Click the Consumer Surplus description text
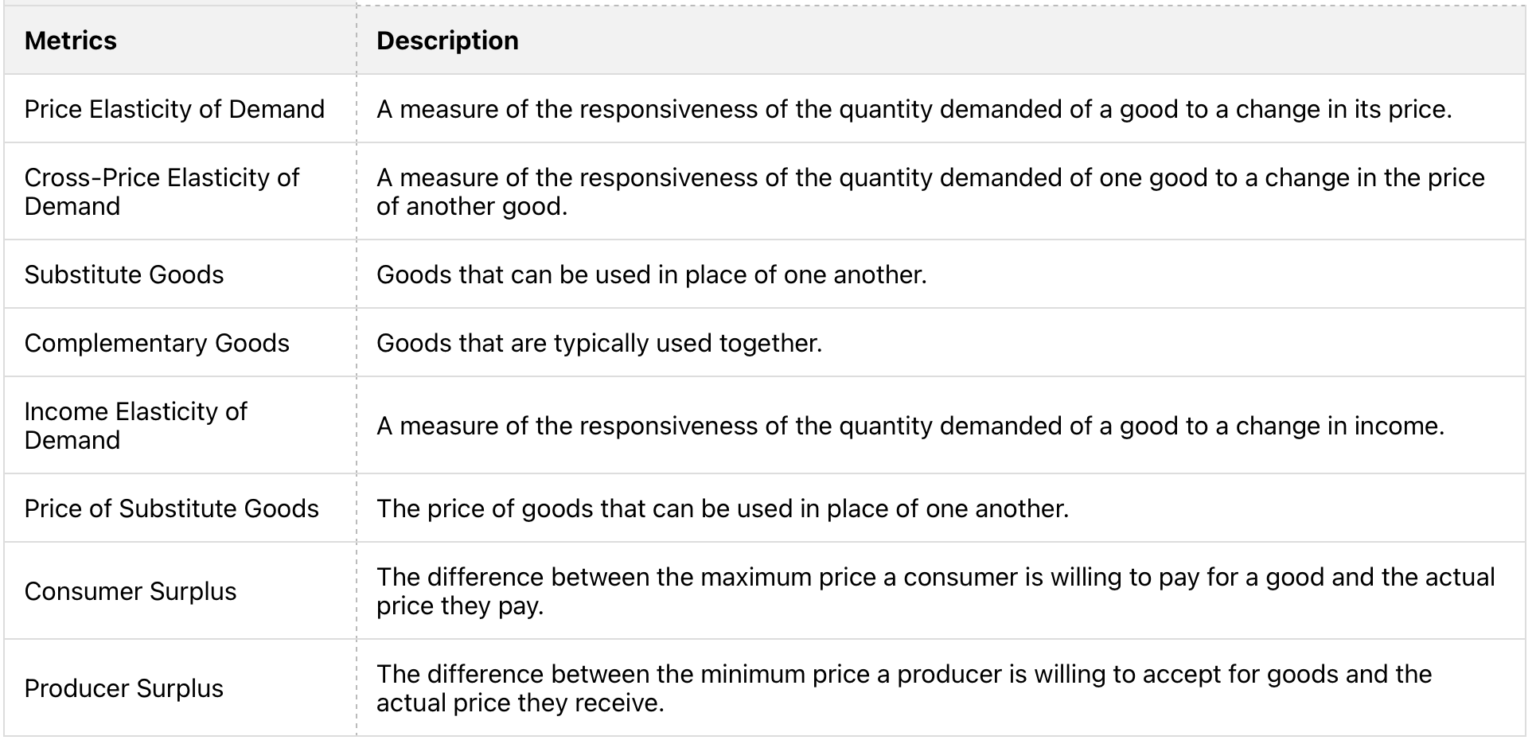Image resolution: width=1536 pixels, height=740 pixels. coord(935,591)
